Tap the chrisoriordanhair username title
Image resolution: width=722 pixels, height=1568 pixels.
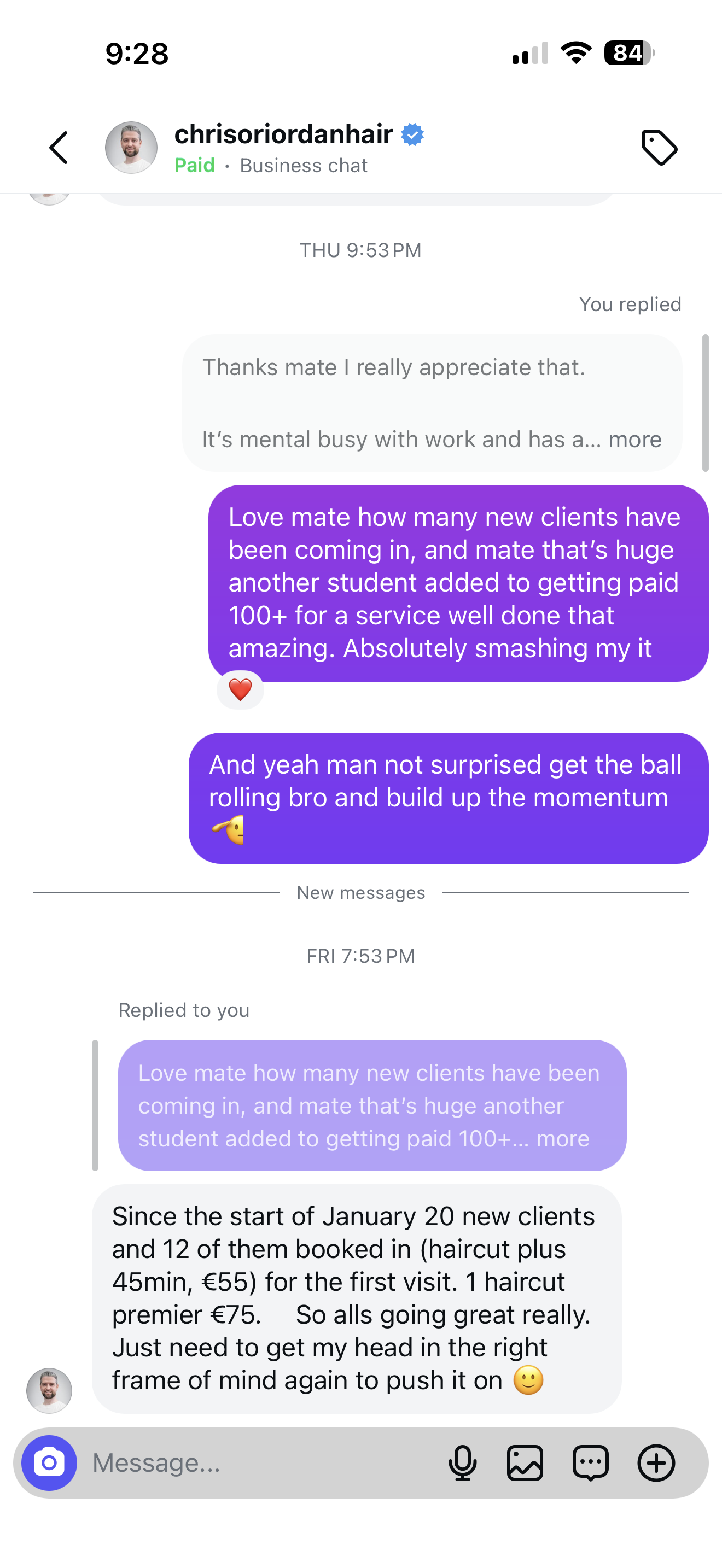click(284, 134)
